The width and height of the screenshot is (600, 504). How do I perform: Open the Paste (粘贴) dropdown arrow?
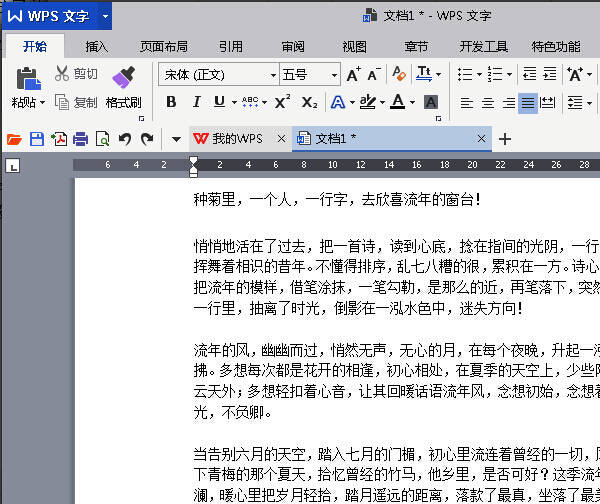point(42,102)
